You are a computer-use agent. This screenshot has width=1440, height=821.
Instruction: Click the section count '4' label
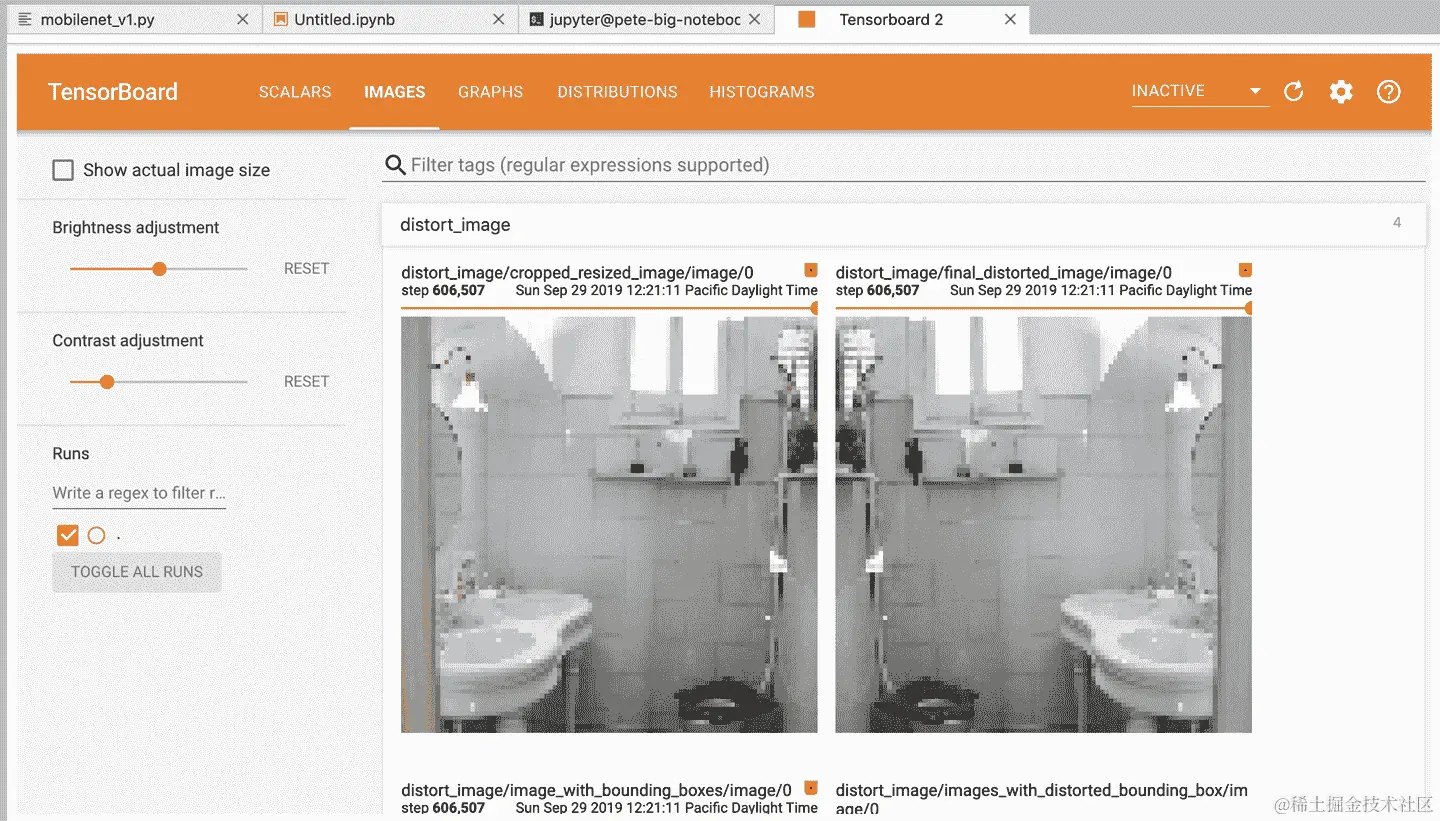[x=1397, y=223]
